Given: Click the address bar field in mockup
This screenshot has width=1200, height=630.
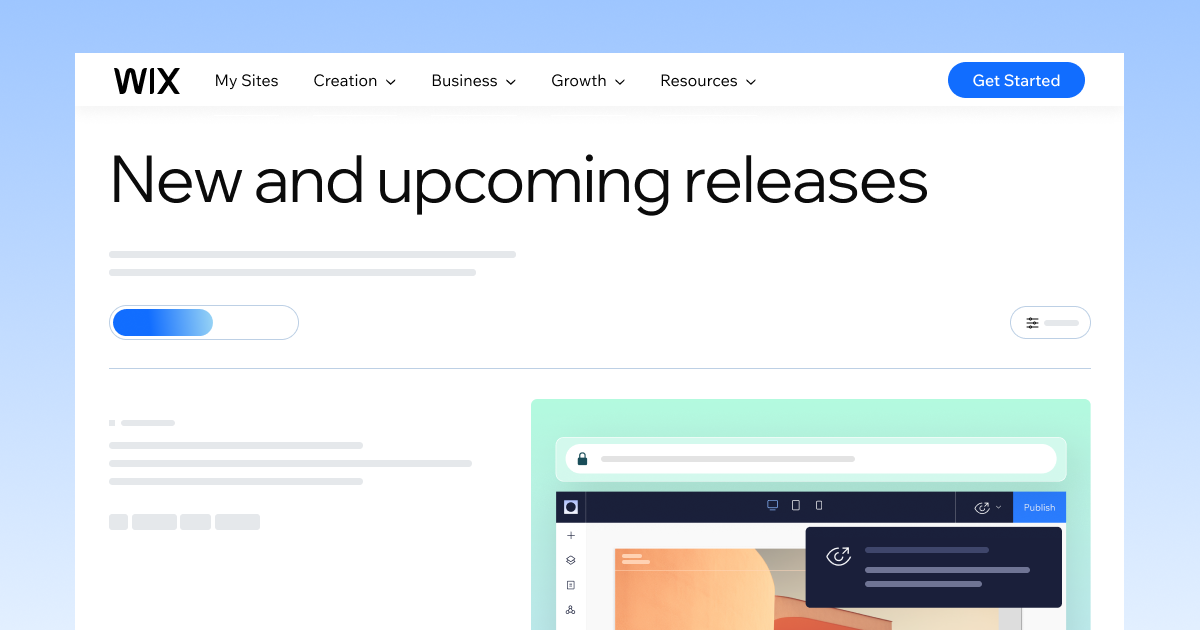Looking at the screenshot, I should click(811, 459).
